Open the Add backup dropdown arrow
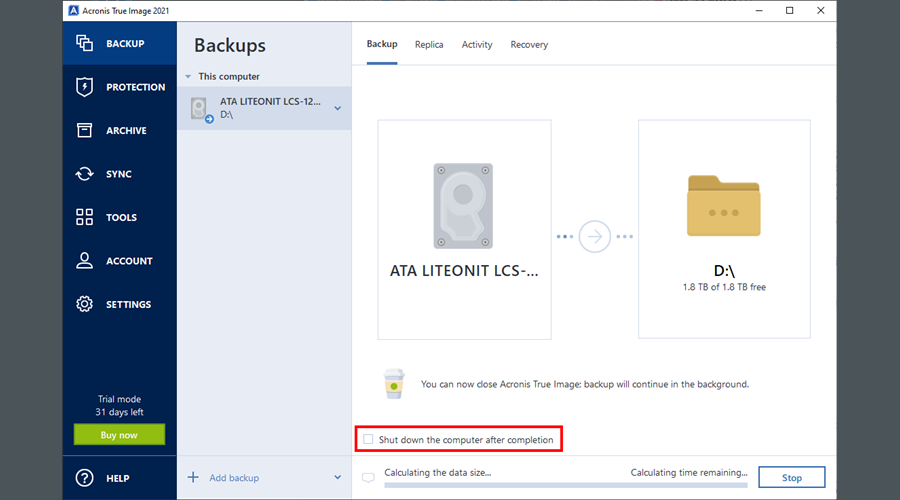 pyautogui.click(x=337, y=478)
